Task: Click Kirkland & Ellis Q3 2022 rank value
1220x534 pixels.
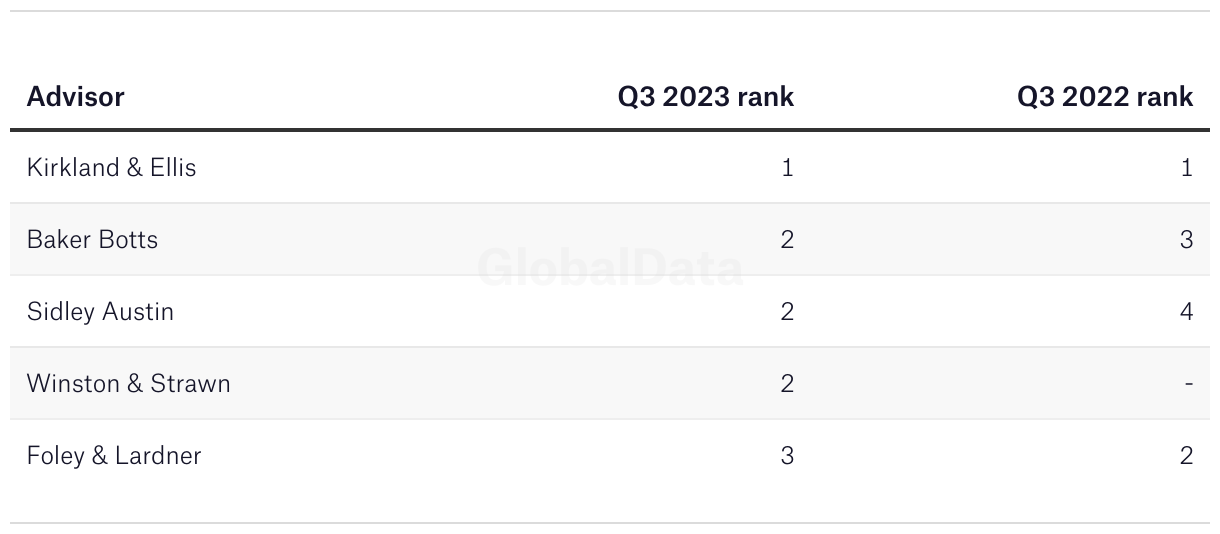Action: click(x=1186, y=167)
